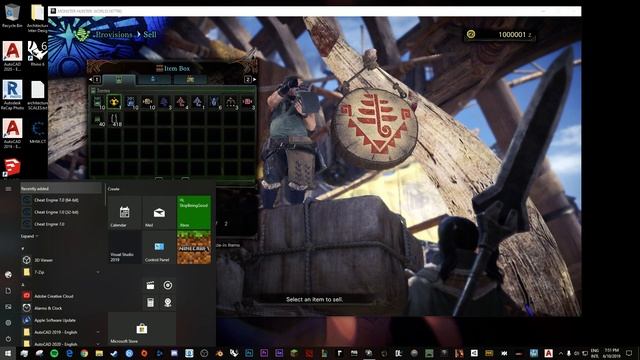Select the highlighted yellow item with quantity 1
Viewport: 640px width, 360px height.
coord(114,102)
